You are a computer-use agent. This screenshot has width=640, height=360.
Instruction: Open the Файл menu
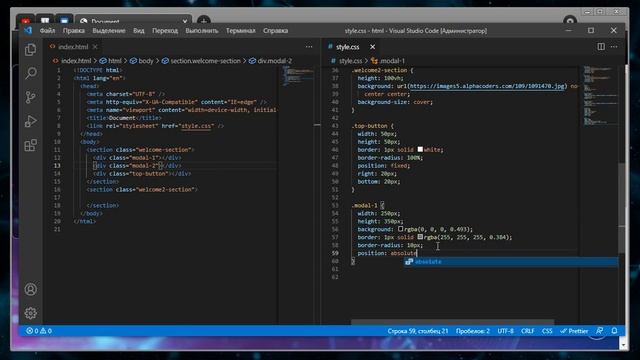click(x=47, y=31)
